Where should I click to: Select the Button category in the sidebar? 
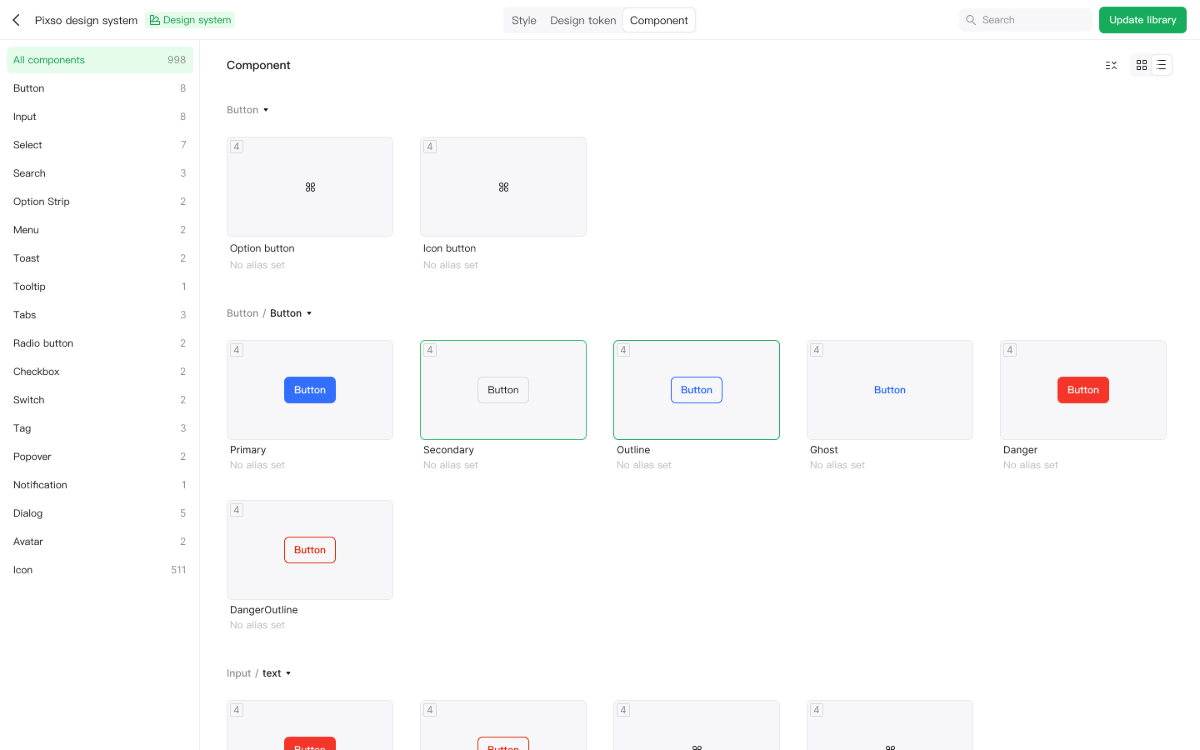click(100, 88)
